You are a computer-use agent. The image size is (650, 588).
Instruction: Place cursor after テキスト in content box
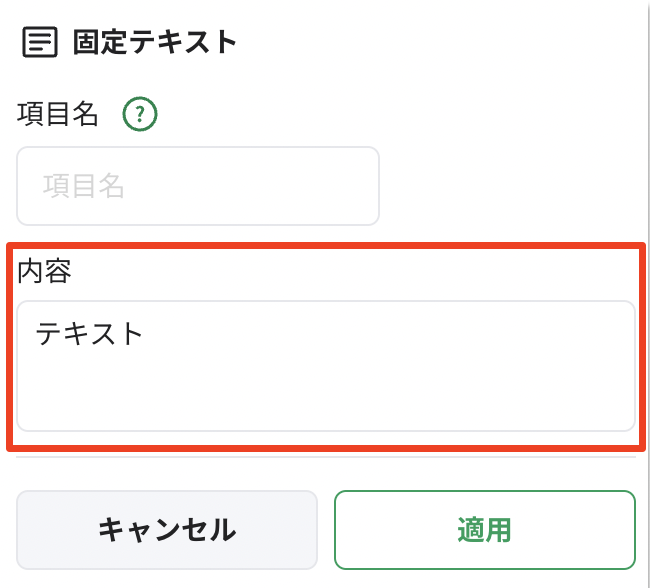(150, 333)
